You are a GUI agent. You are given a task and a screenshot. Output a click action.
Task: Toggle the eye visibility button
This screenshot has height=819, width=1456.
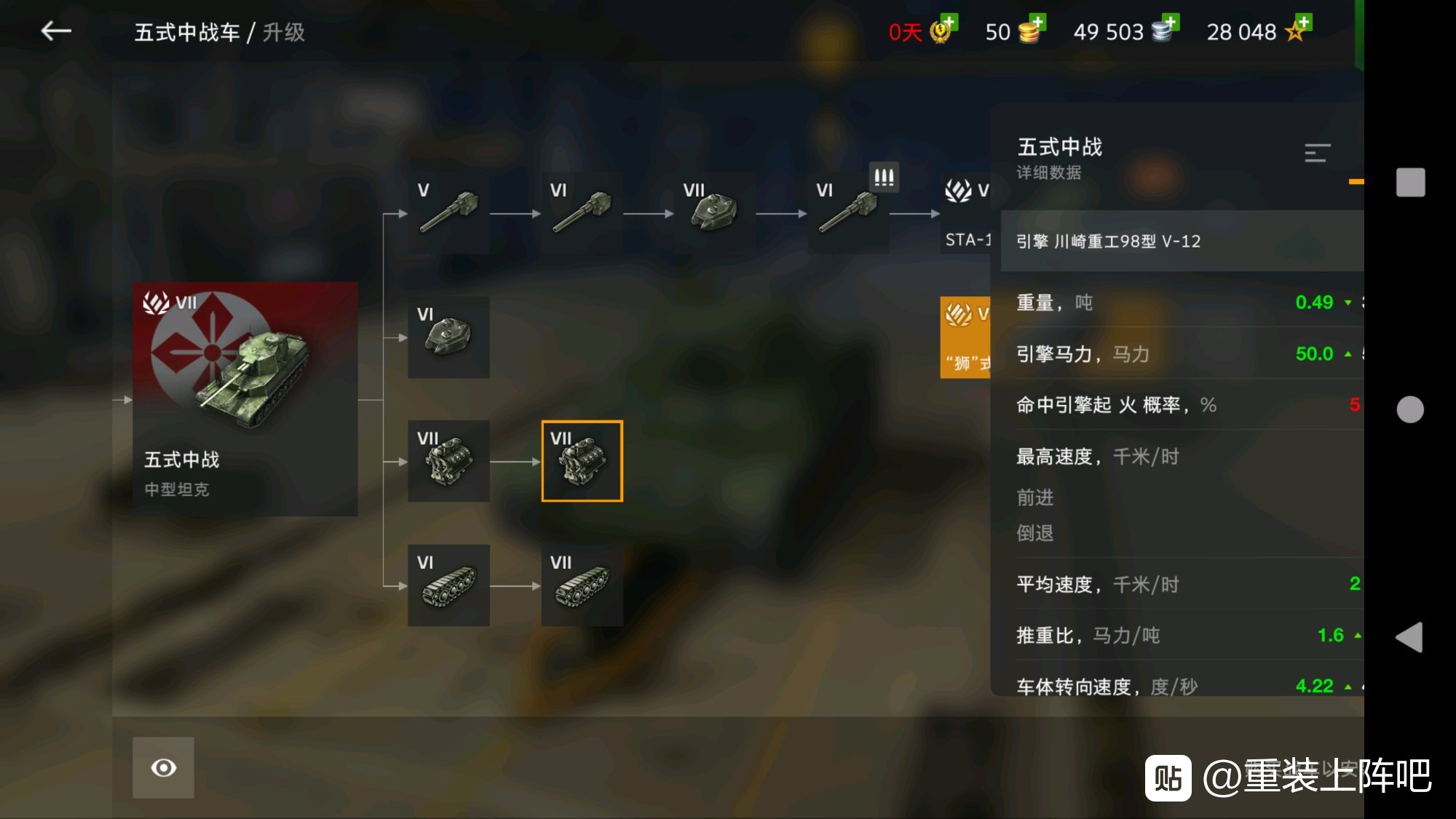tap(163, 768)
